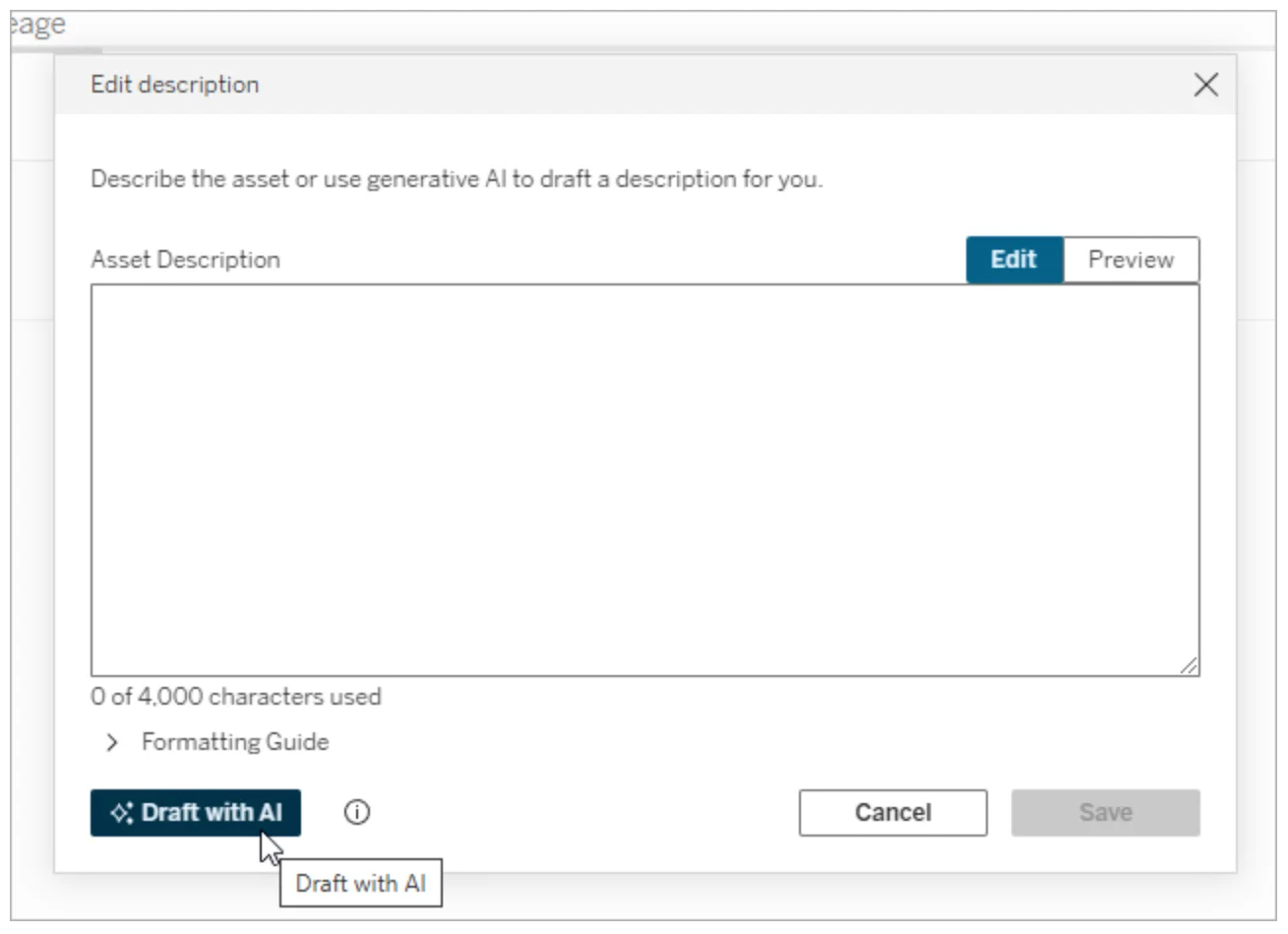Screen dimensions: 1288x934
Task: Cancel editing the description
Action: tap(892, 813)
